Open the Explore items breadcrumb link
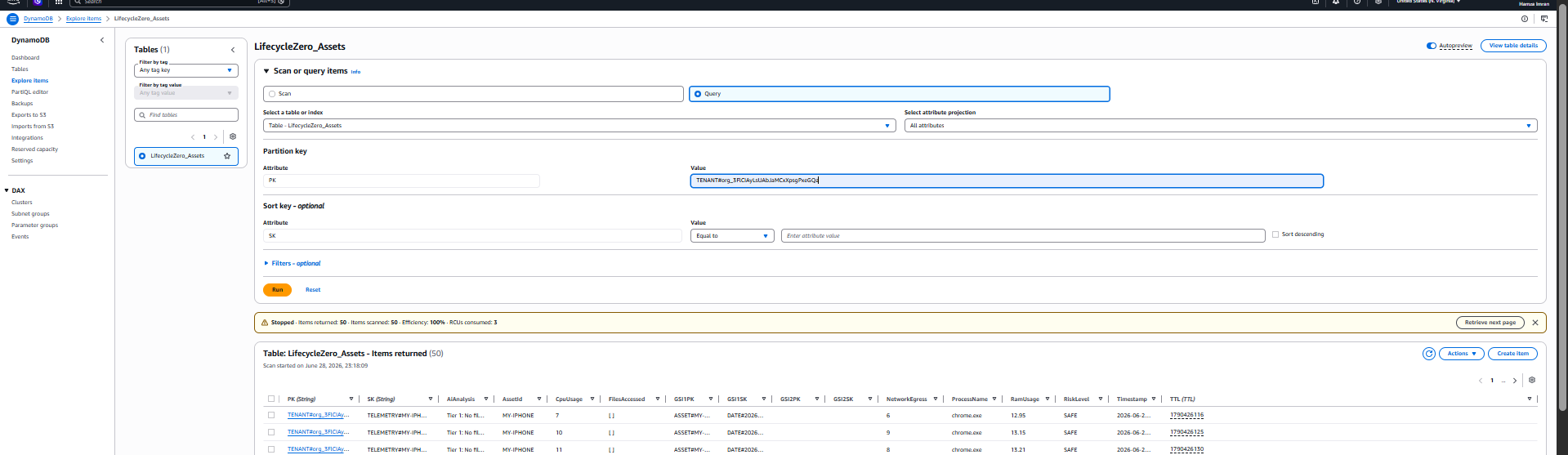1568x455 pixels. point(84,19)
